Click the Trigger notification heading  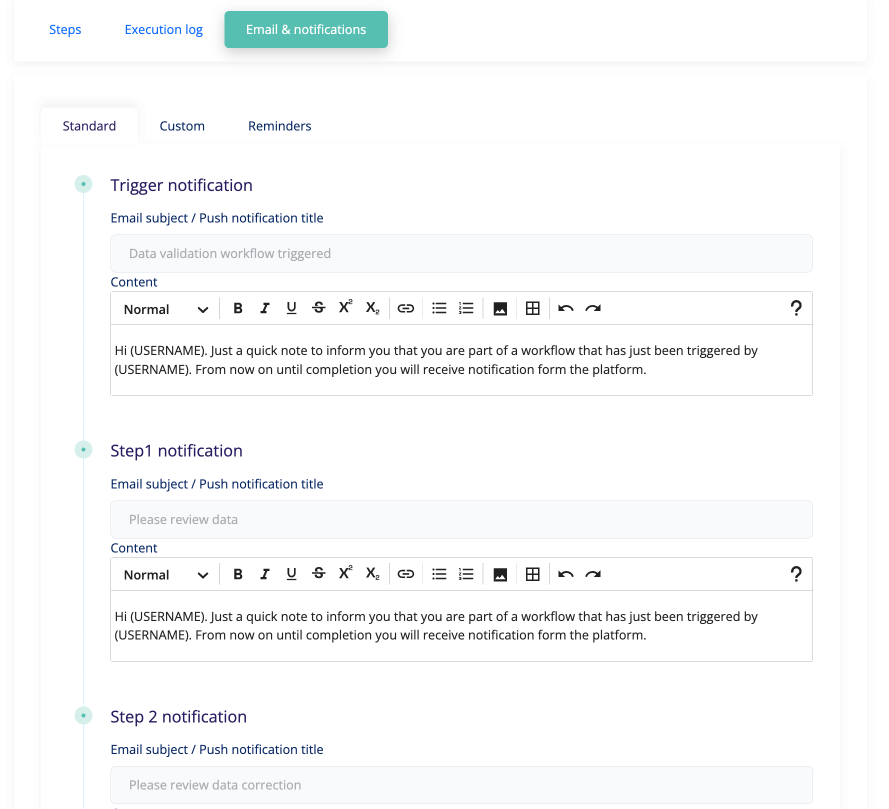pyautogui.click(x=181, y=185)
